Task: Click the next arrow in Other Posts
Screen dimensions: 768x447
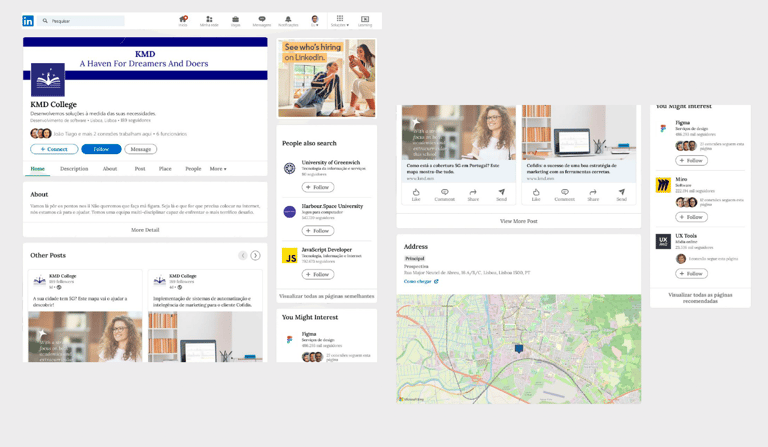Action: point(256,255)
